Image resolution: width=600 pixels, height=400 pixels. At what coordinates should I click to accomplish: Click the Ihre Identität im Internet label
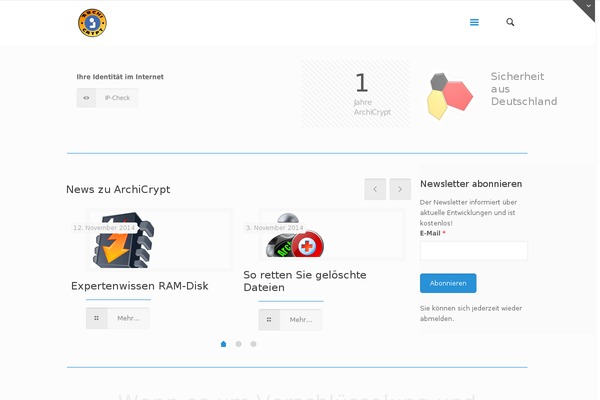pyautogui.click(x=120, y=77)
